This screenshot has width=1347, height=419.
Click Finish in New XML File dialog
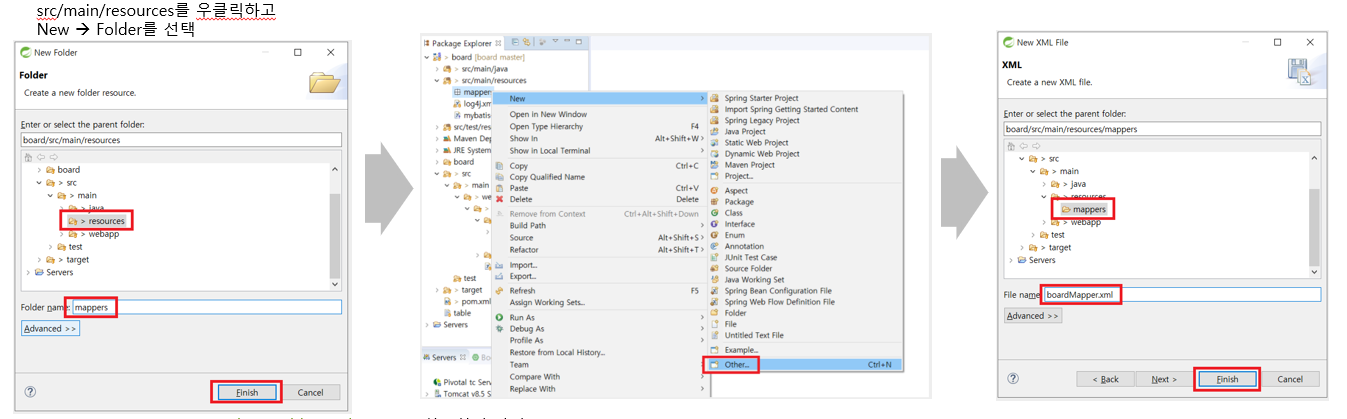pyautogui.click(x=1227, y=379)
